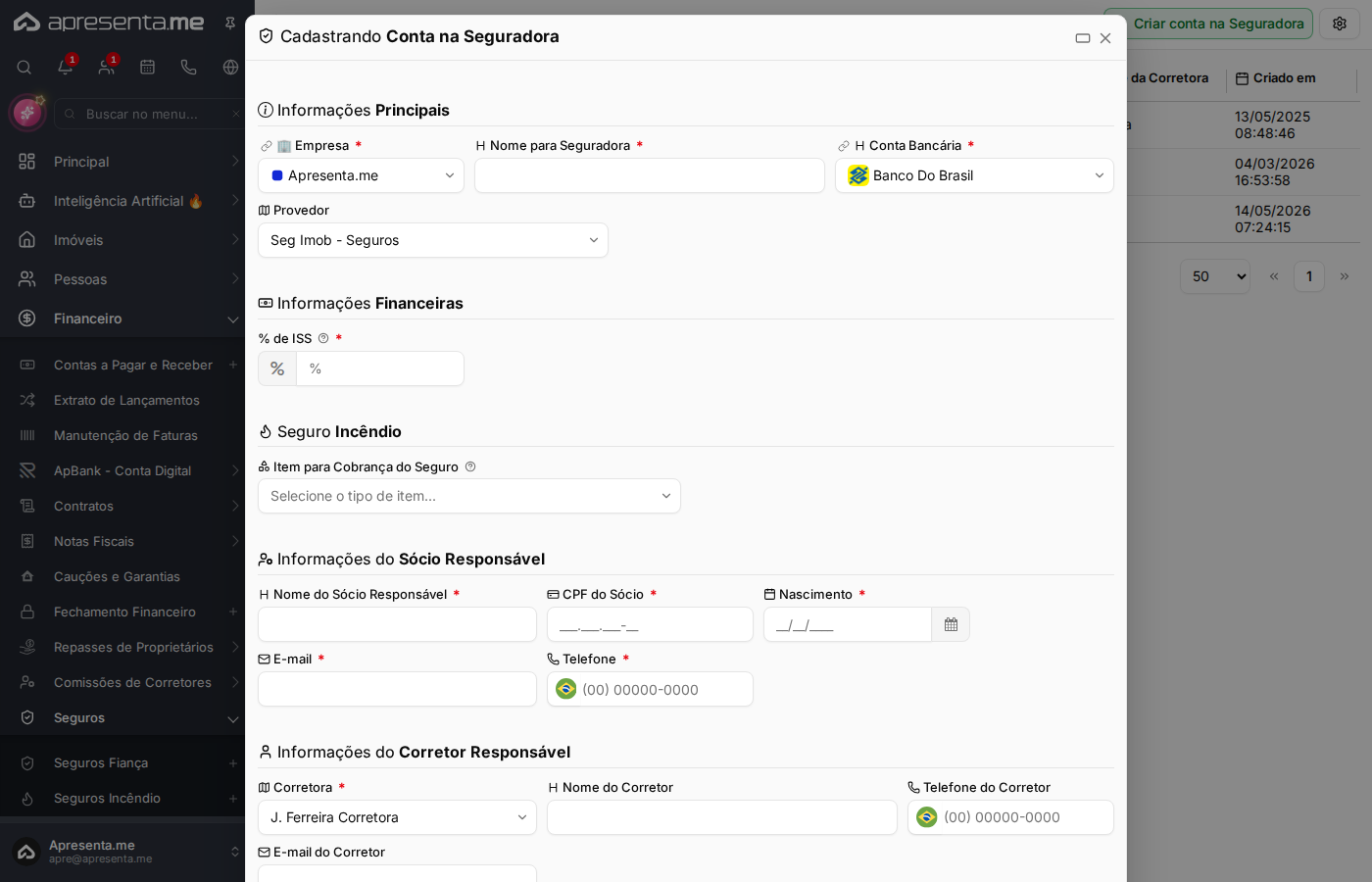Viewport: 1372px width, 882px height.
Task: Click the phone icon in the sidebar top bar
Action: click(x=189, y=68)
